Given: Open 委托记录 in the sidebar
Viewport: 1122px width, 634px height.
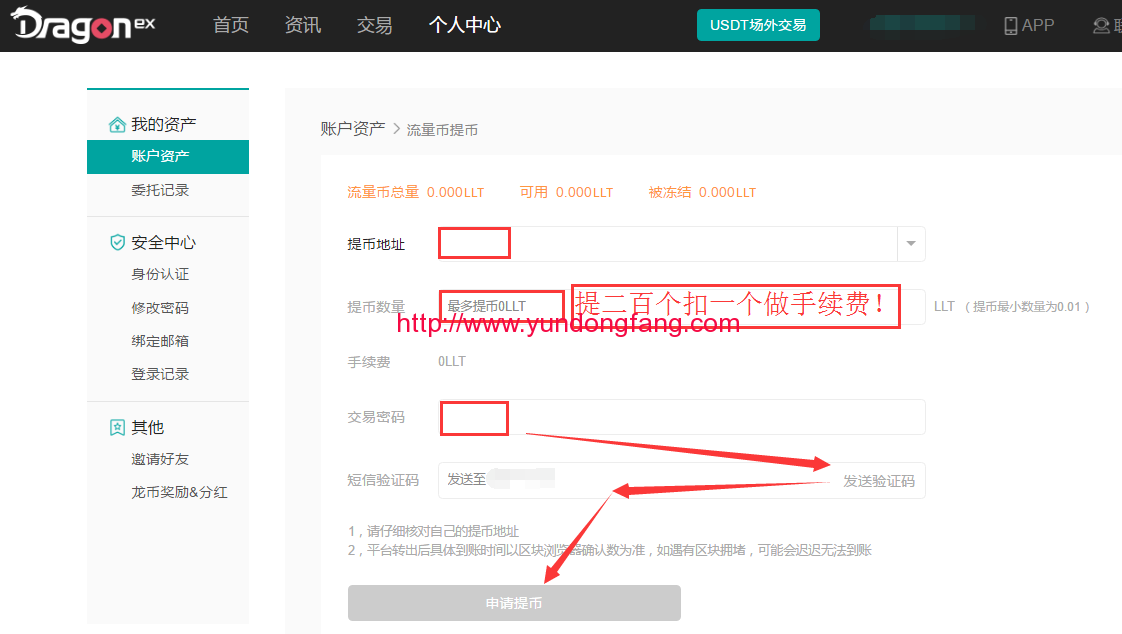Looking at the screenshot, I should [160, 190].
